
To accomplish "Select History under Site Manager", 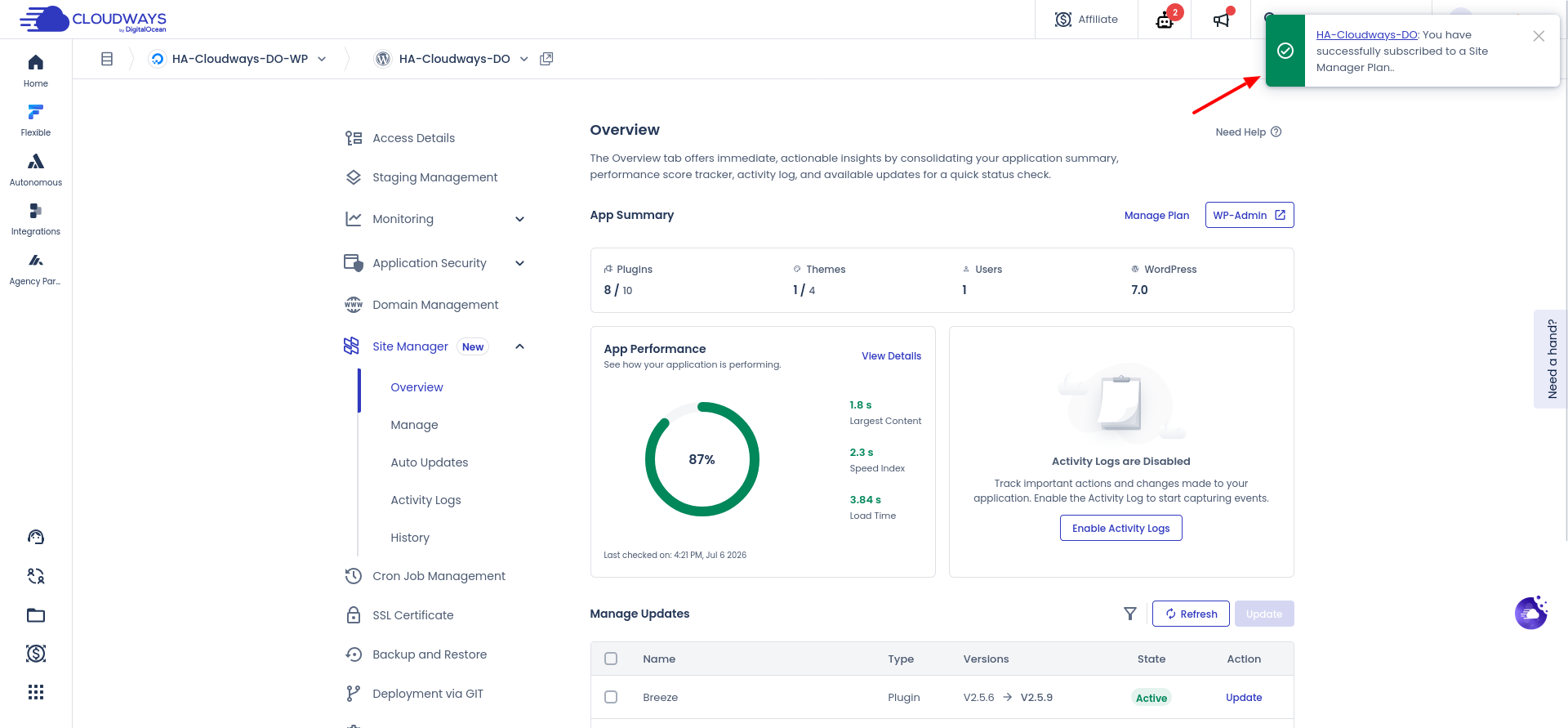I will click(x=410, y=538).
